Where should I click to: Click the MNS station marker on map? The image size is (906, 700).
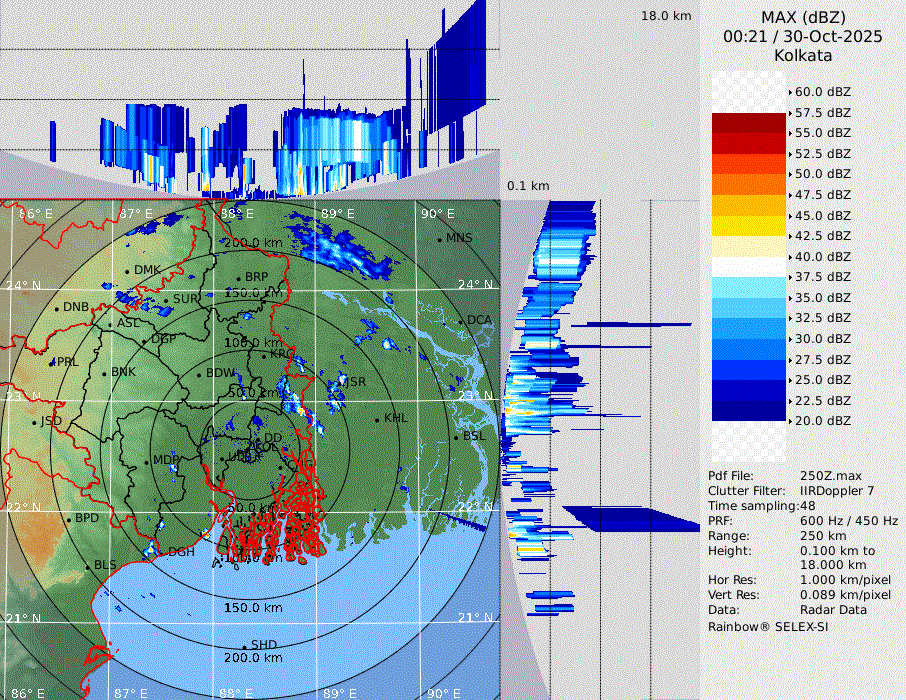(x=440, y=238)
